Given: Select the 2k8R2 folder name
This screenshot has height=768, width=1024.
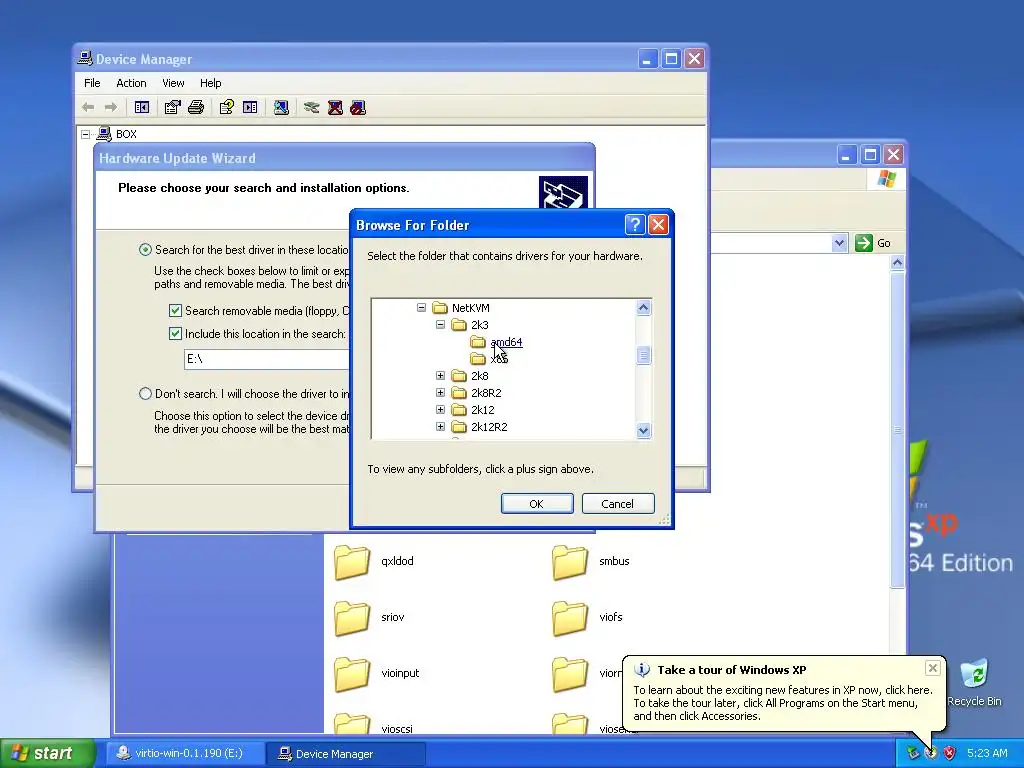Looking at the screenshot, I should point(486,392).
